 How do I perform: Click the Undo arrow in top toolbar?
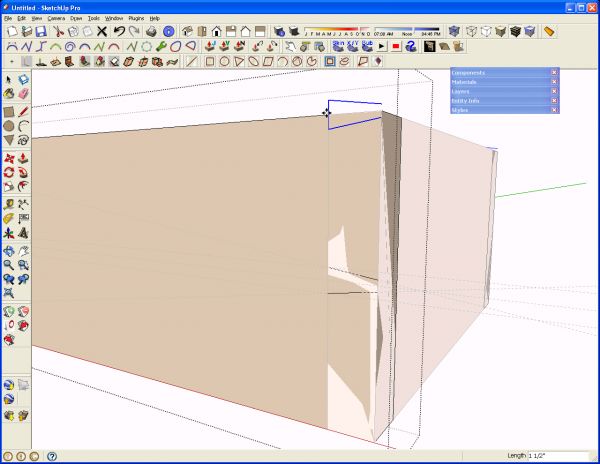(119, 31)
